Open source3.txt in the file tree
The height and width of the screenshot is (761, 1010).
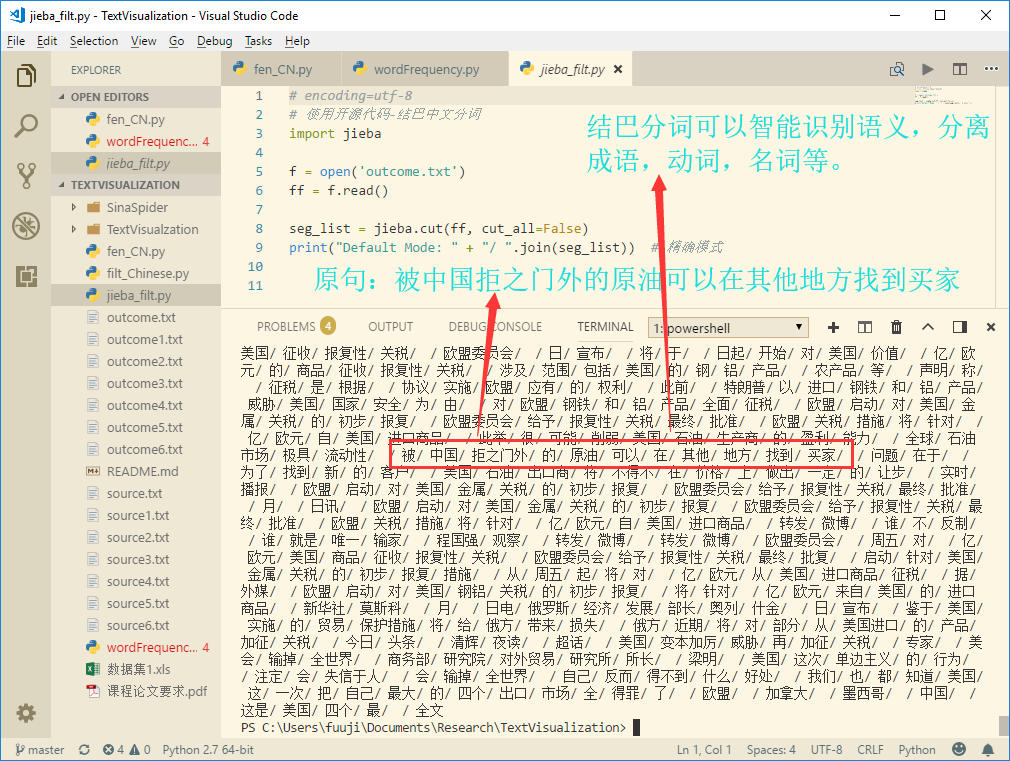tap(136, 559)
